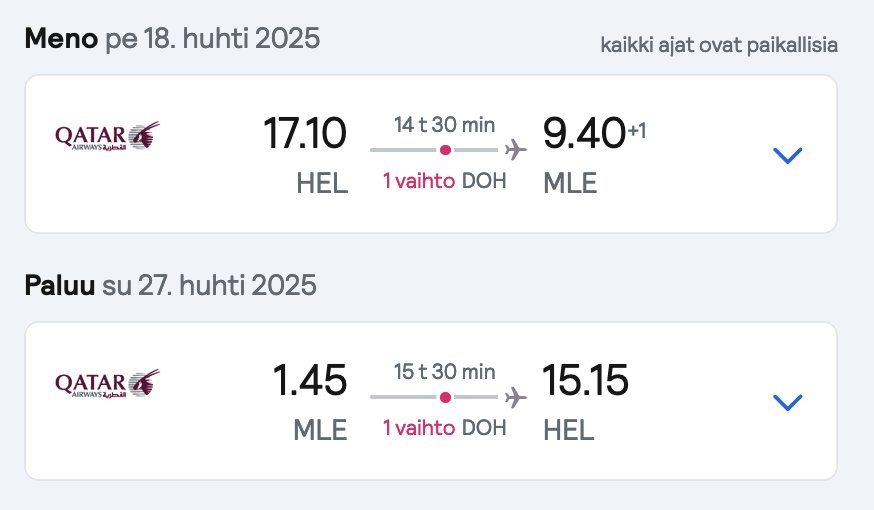Click the +1 day indicator
The image size is (874, 510).
637,131
